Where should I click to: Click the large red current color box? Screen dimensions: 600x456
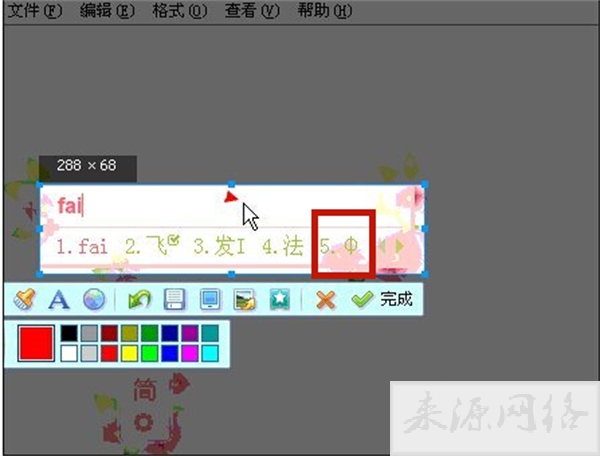pyautogui.click(x=36, y=343)
